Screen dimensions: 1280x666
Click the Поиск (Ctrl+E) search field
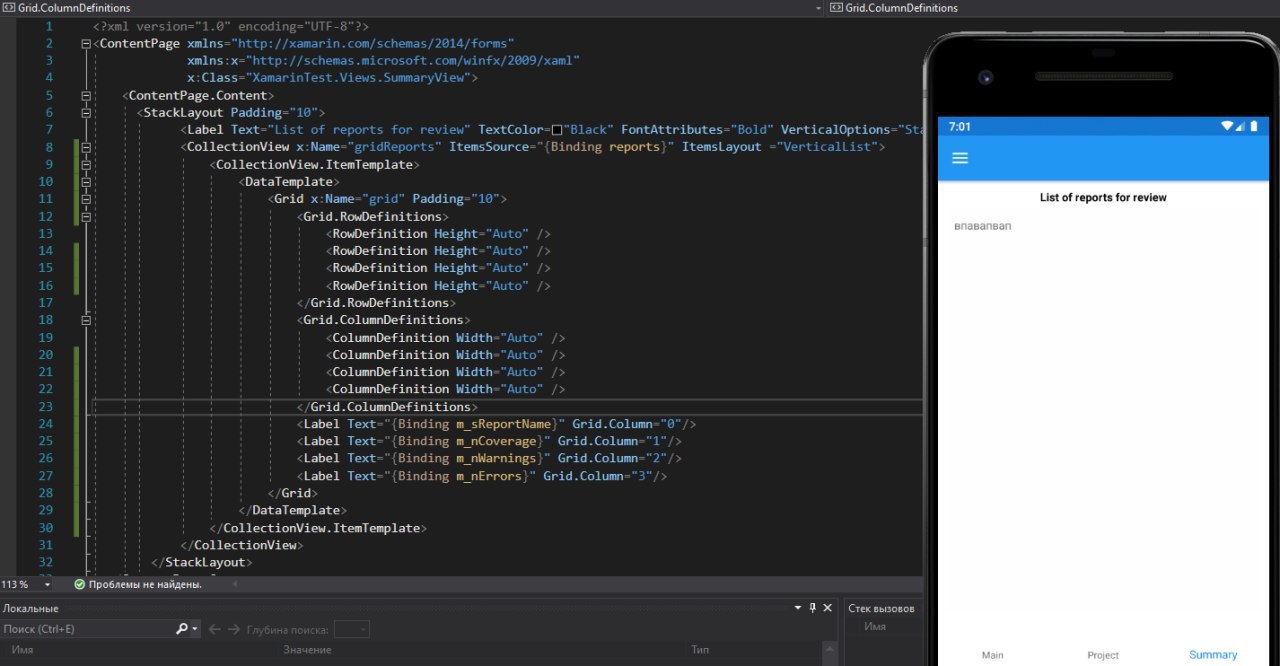coord(86,629)
